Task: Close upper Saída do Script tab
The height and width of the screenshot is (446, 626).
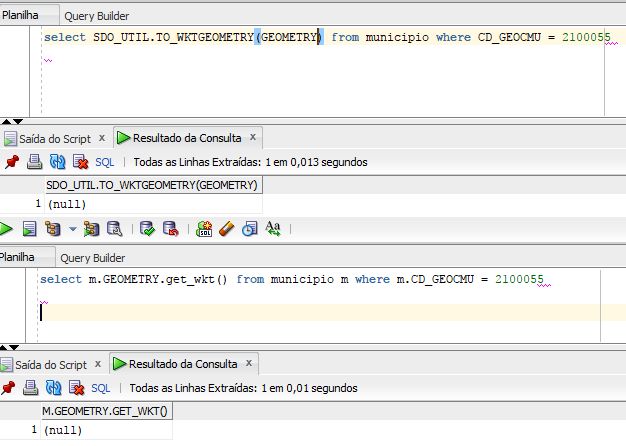Action: click(102, 138)
